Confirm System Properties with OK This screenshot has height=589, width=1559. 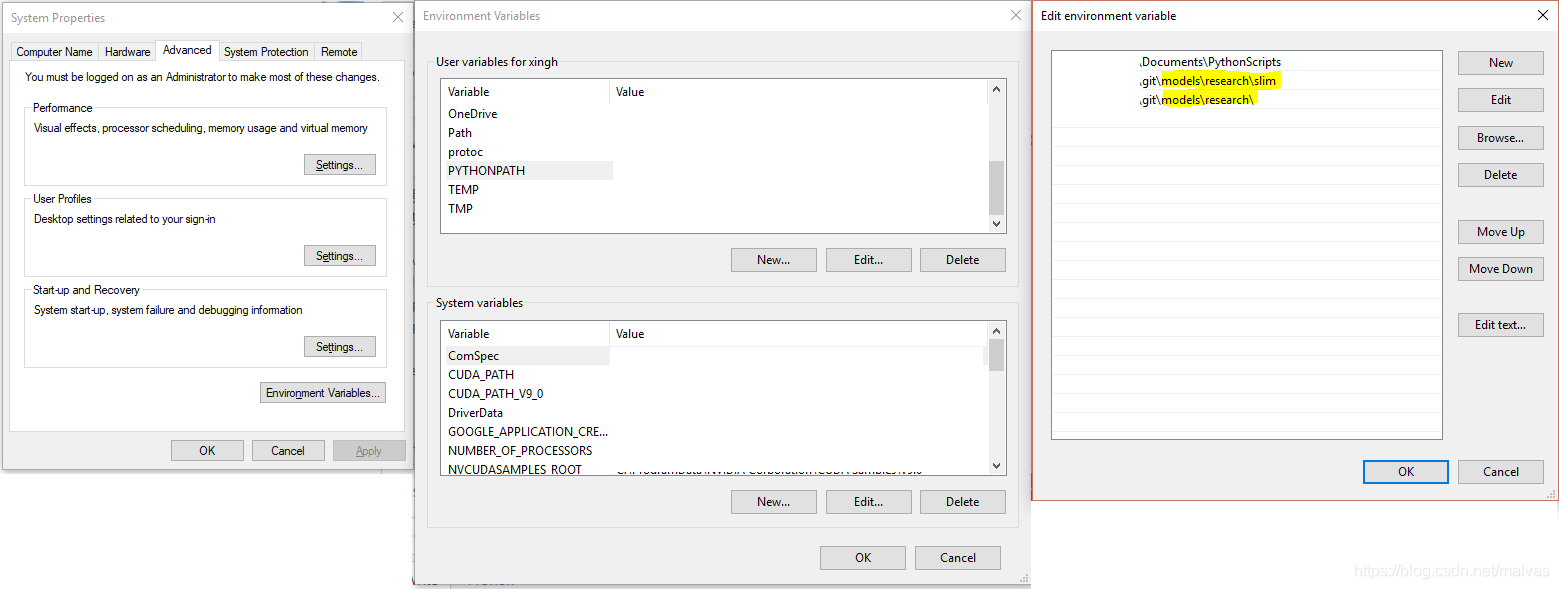pyautogui.click(x=207, y=450)
